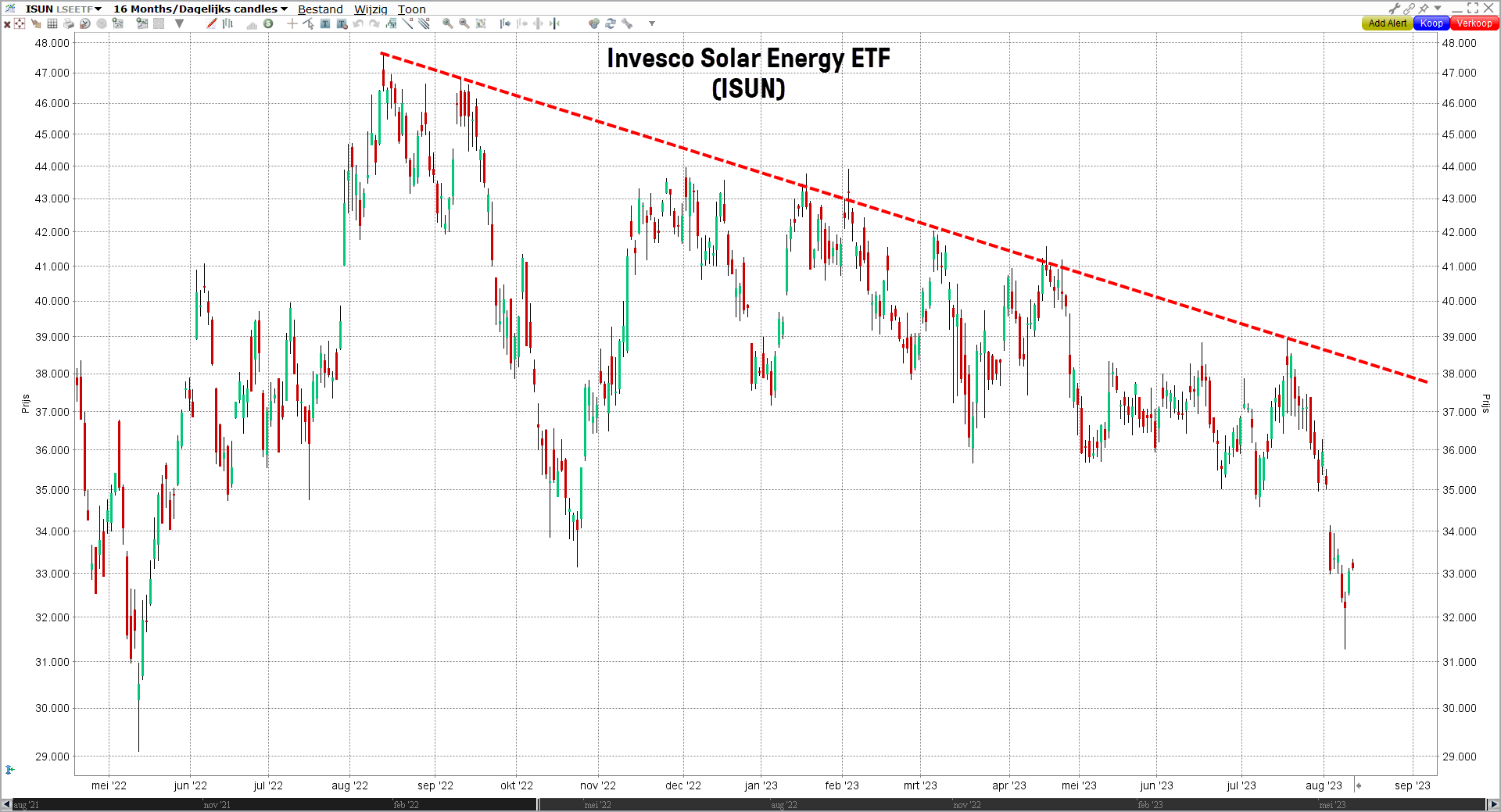Print the chart with the printer icon
The image size is (1501, 812).
69,23
